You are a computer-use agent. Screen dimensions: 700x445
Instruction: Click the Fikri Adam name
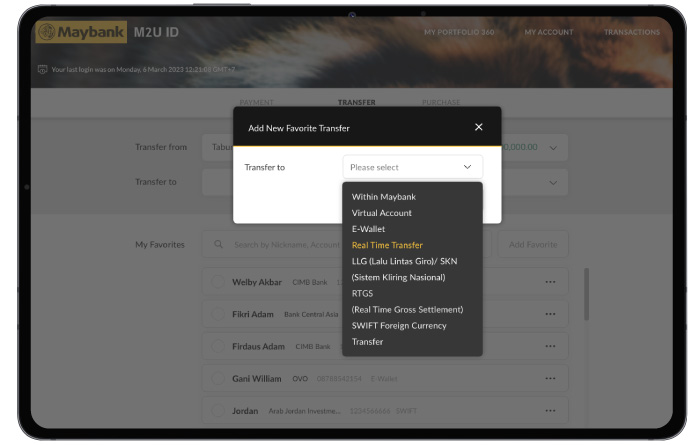tap(253, 314)
